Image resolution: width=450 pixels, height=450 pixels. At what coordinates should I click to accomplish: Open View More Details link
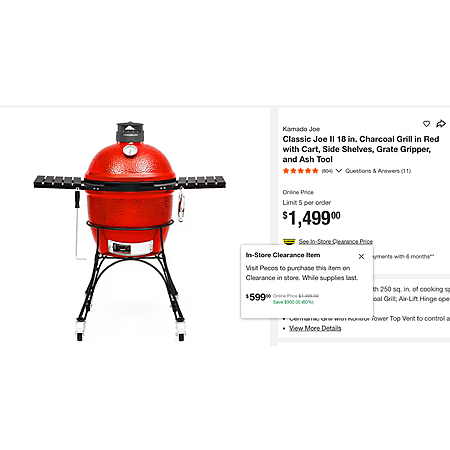point(315,328)
